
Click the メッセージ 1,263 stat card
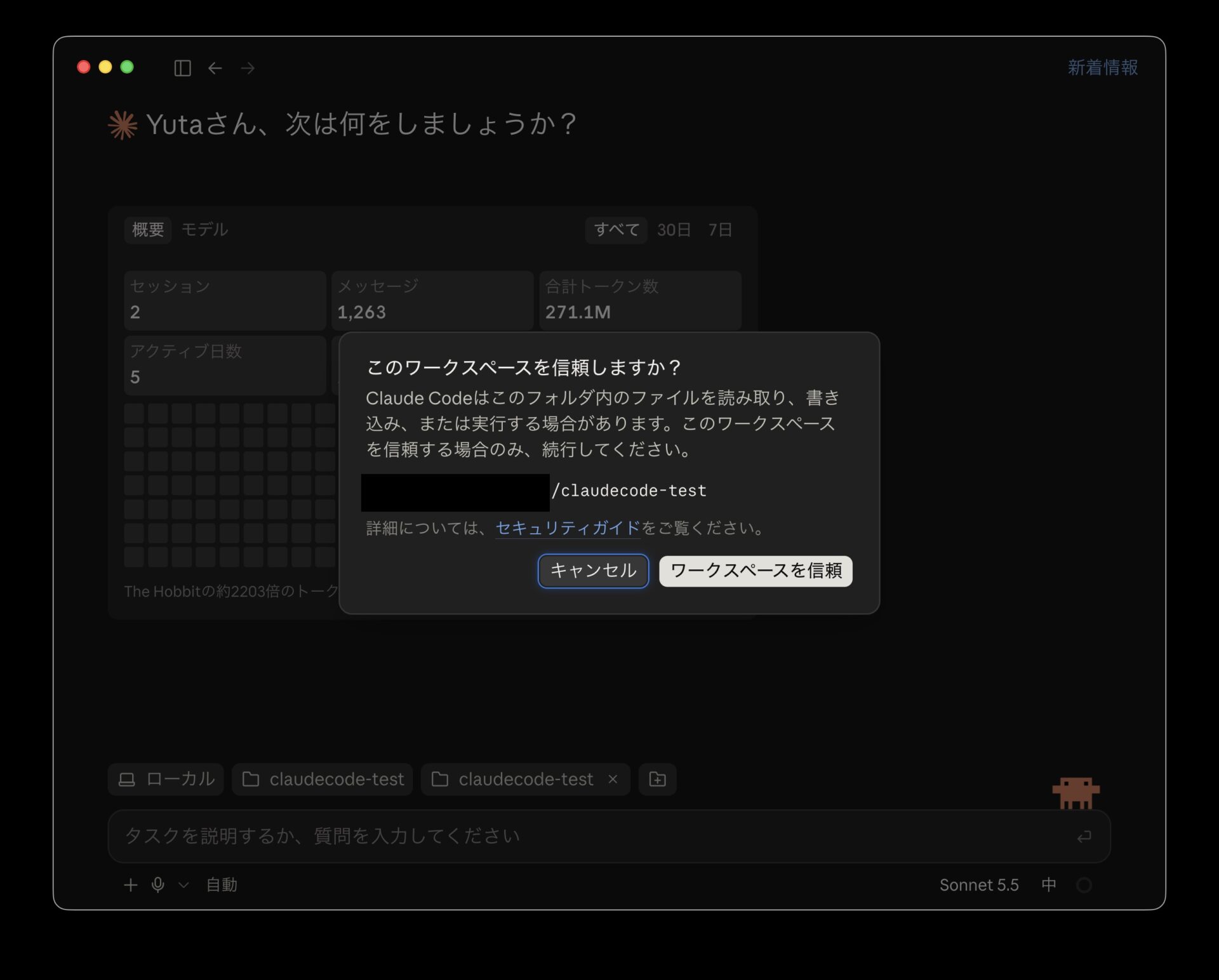[432, 300]
